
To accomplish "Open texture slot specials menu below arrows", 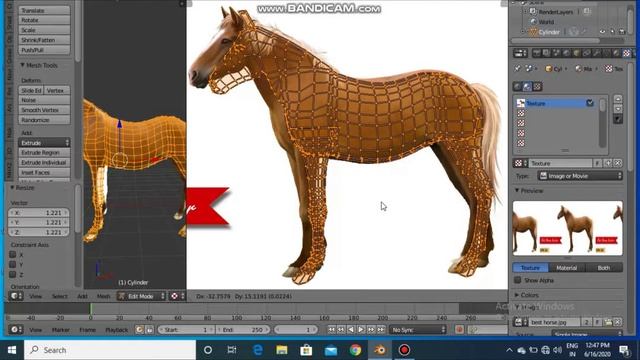I will [x=618, y=119].
